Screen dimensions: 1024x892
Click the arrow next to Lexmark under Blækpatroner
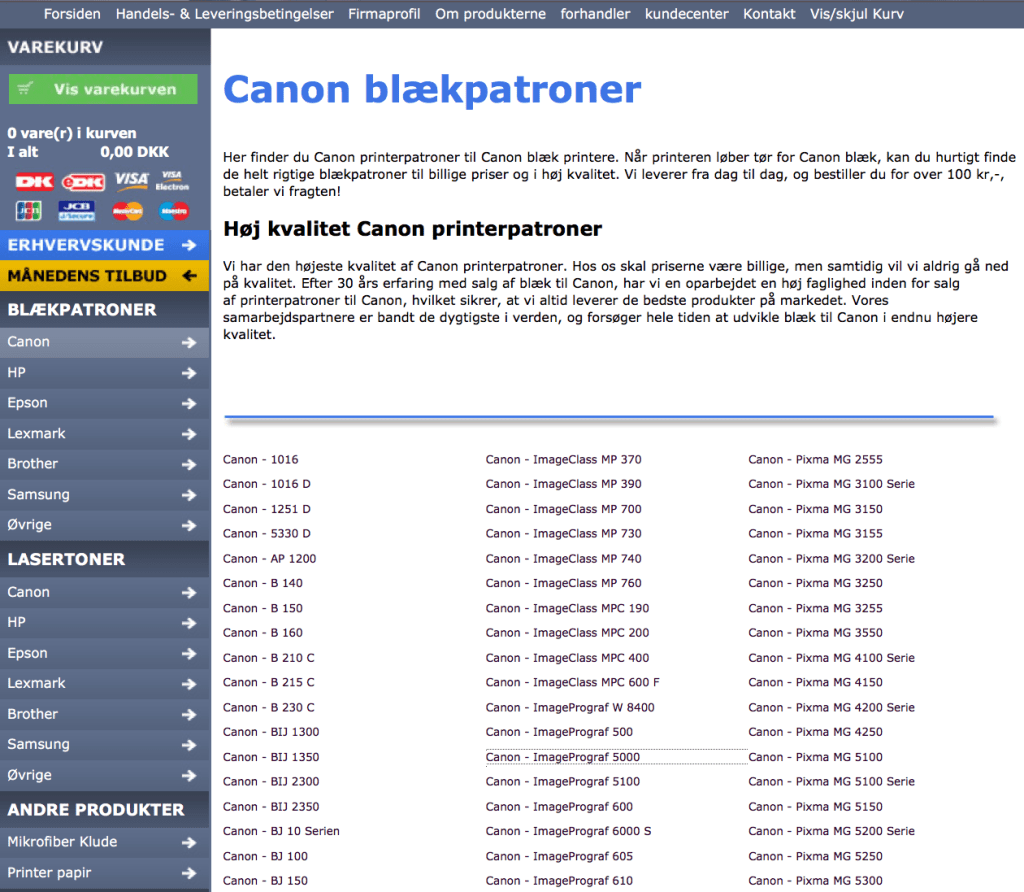click(x=189, y=434)
